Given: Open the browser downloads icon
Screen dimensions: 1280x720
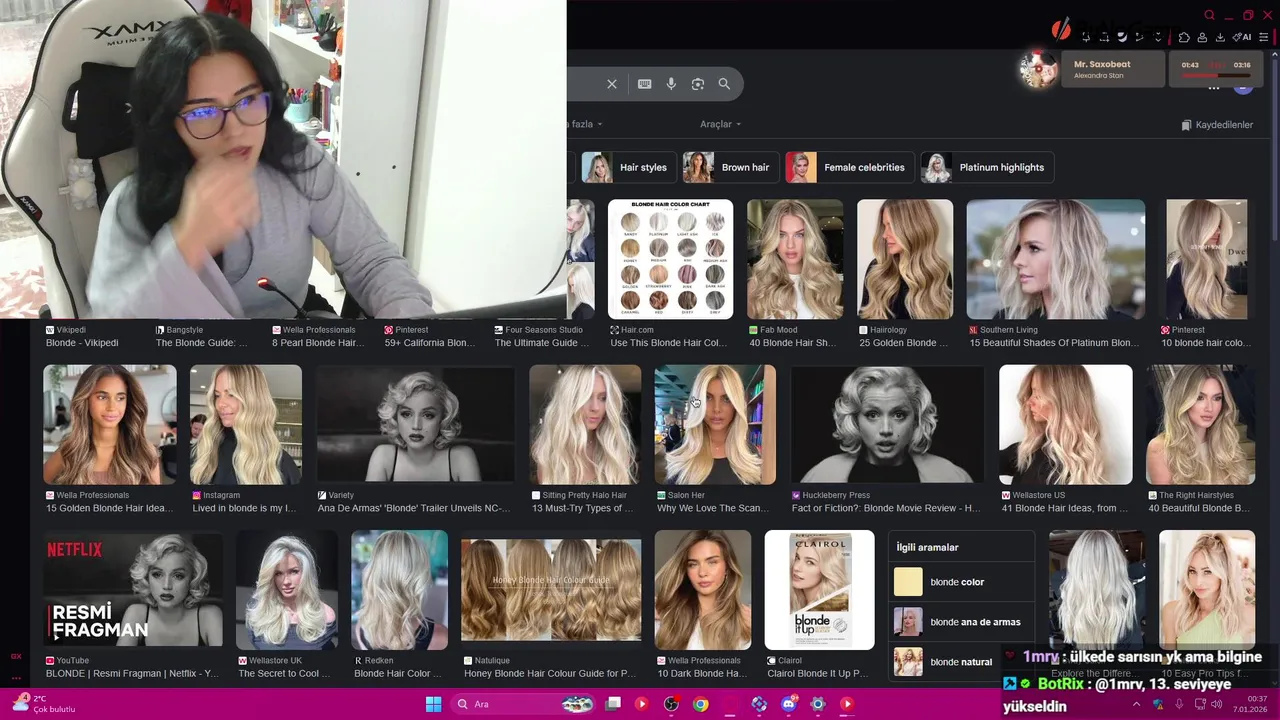Looking at the screenshot, I should (x=1220, y=37).
